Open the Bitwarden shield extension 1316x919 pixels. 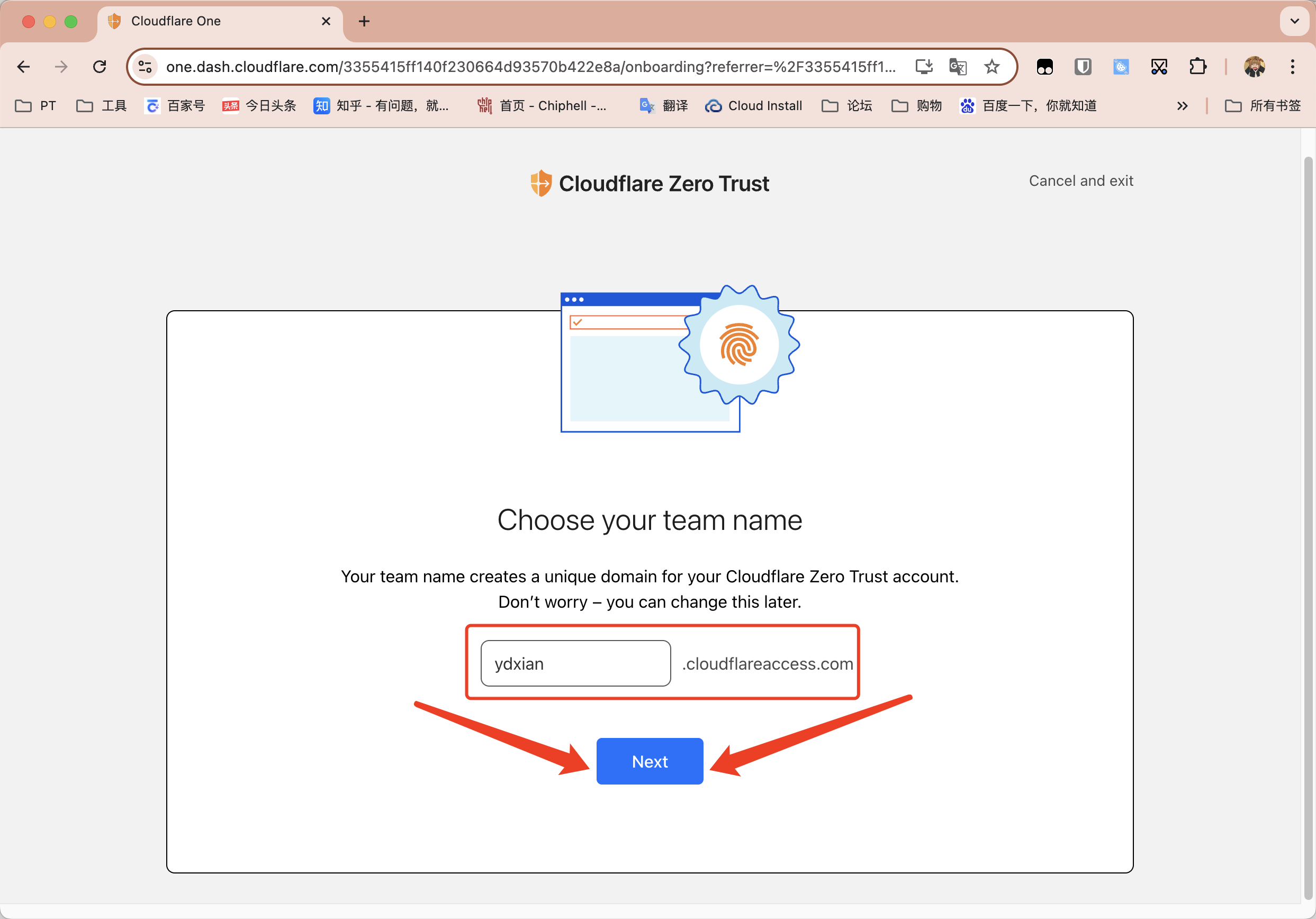1082,67
